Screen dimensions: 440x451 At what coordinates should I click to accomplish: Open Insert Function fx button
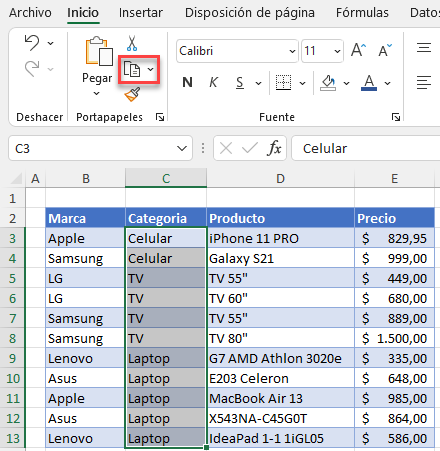click(x=274, y=148)
